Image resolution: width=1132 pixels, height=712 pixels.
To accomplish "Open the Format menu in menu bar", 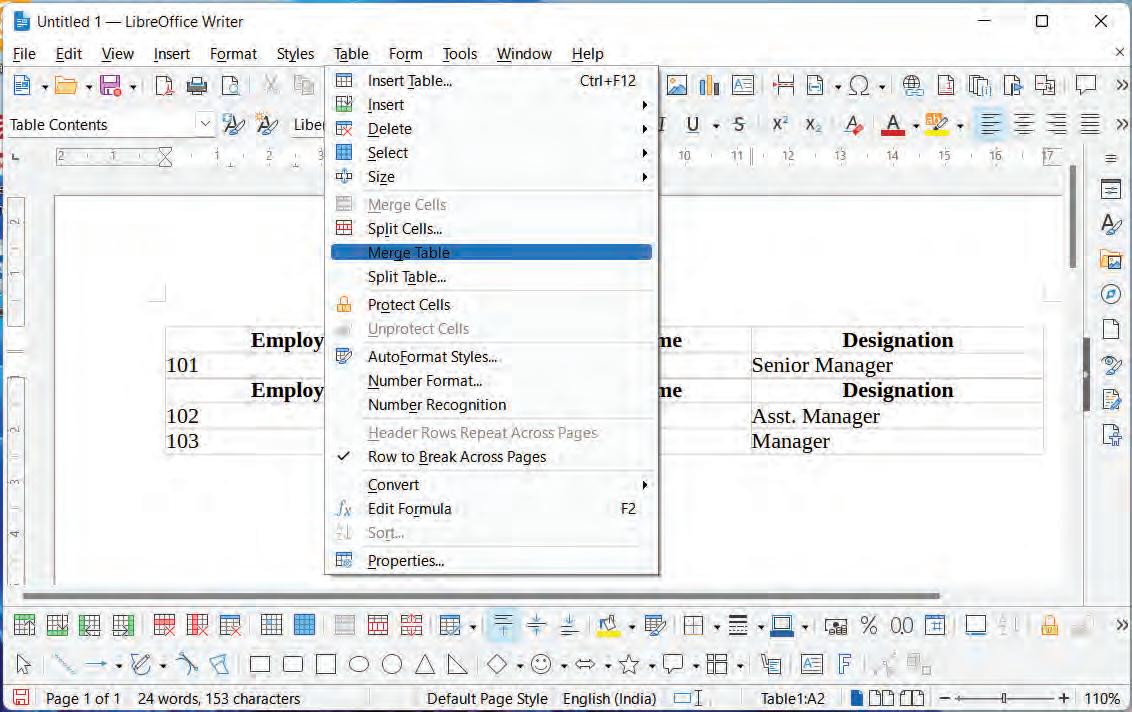I will (x=233, y=54).
